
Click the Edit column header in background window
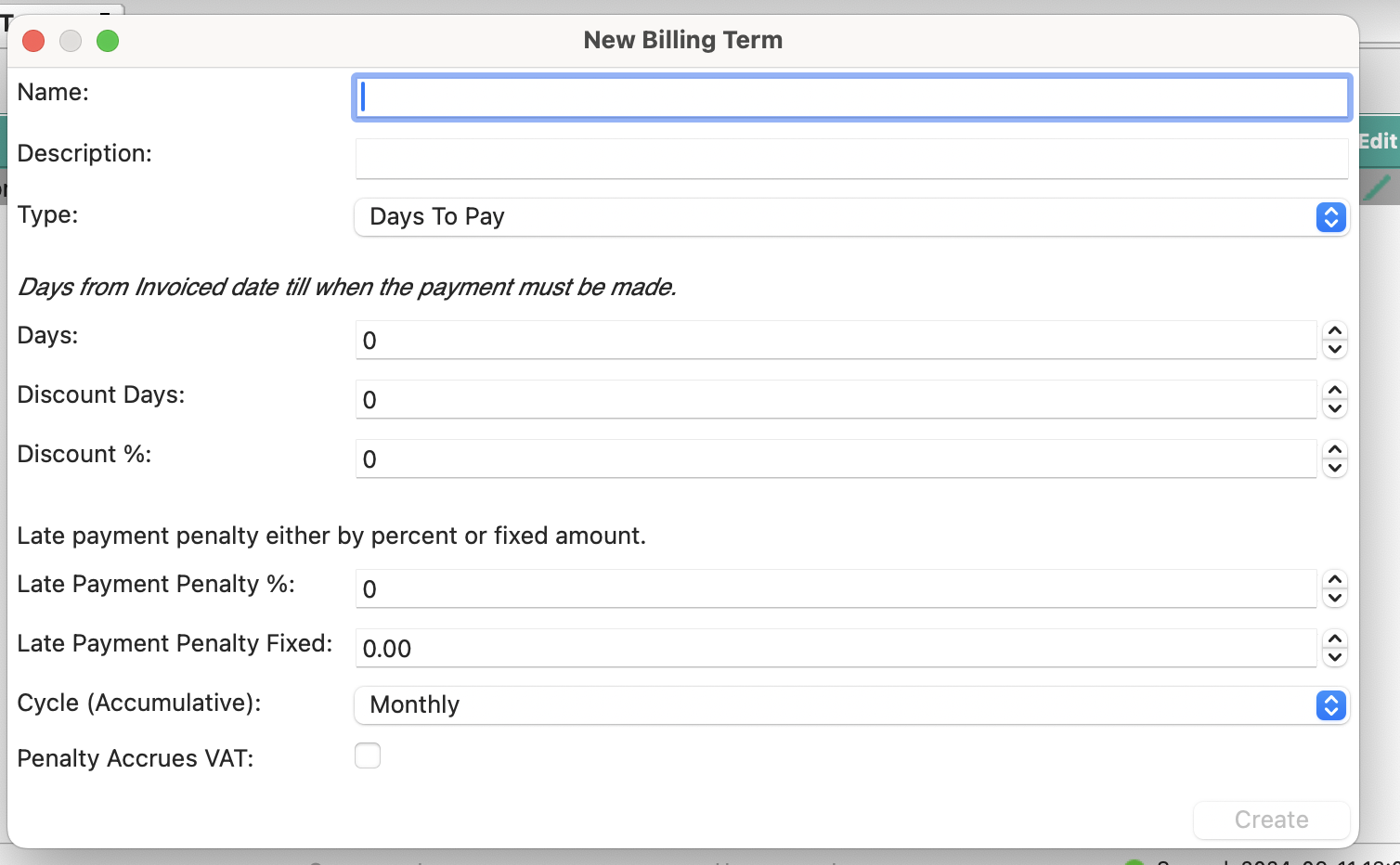click(1379, 141)
